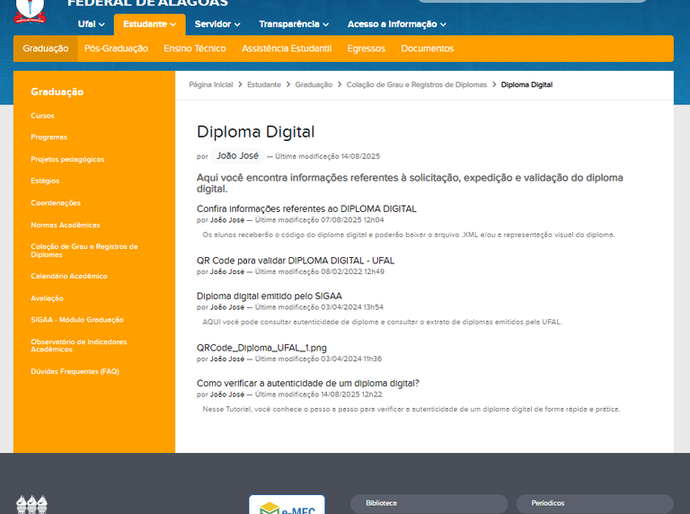Open Dúvidas Frequentes (FAQ) link

pos(75,371)
